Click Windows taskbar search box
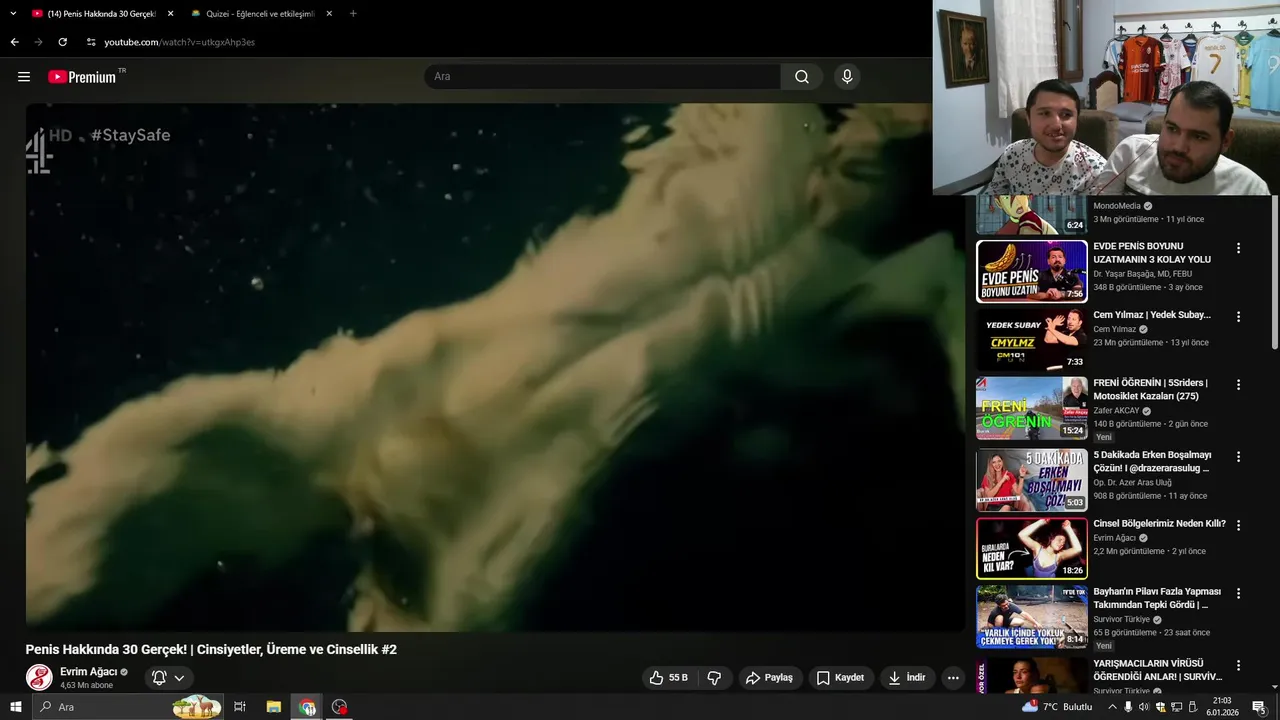1280x720 pixels. coord(128,707)
